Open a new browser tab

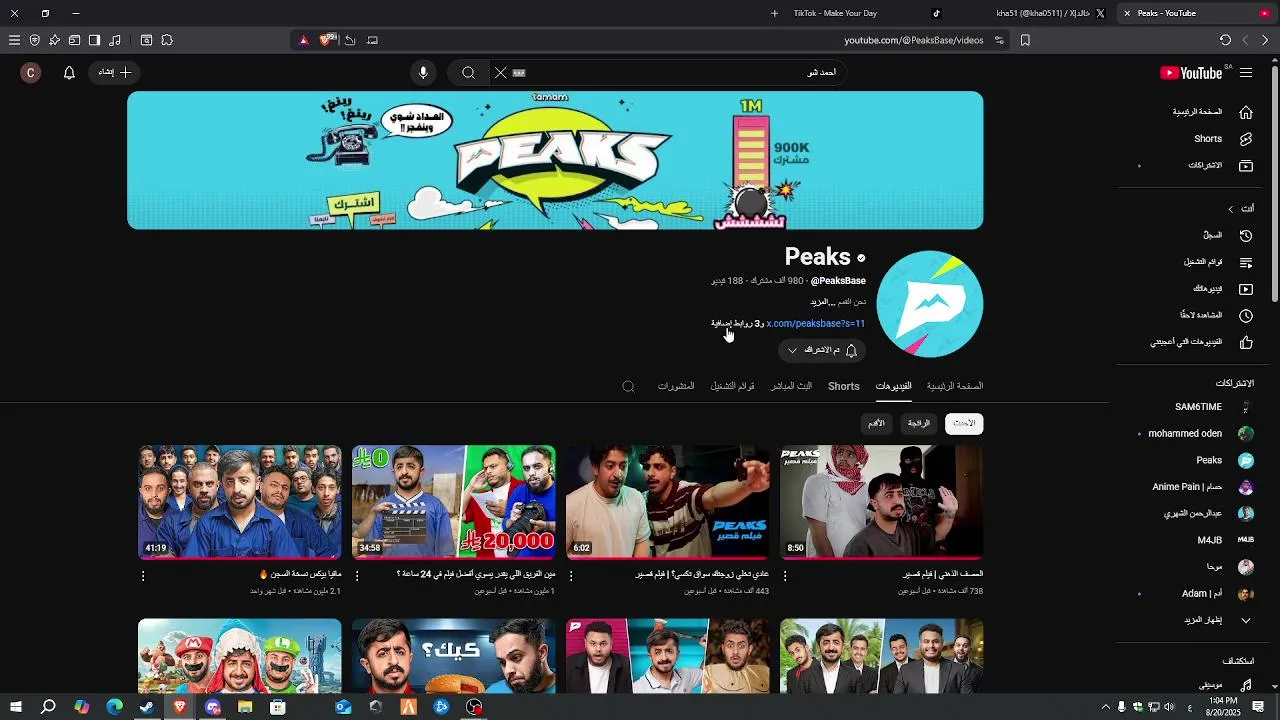click(774, 13)
